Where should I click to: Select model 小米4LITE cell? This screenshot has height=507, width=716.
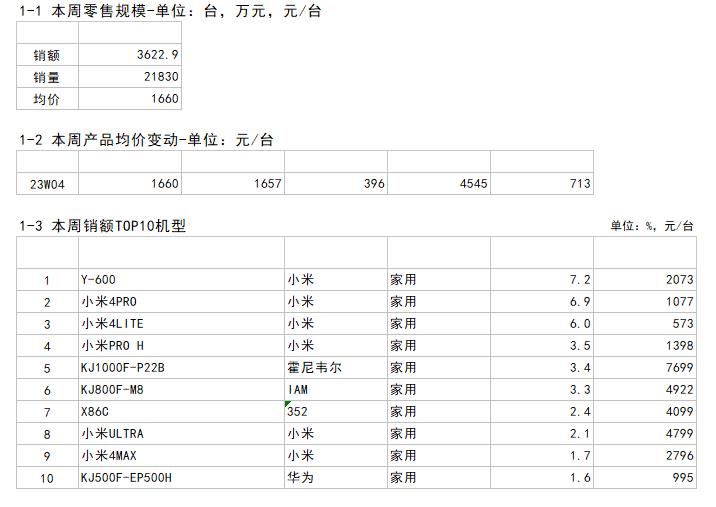pyautogui.click(x=181, y=323)
